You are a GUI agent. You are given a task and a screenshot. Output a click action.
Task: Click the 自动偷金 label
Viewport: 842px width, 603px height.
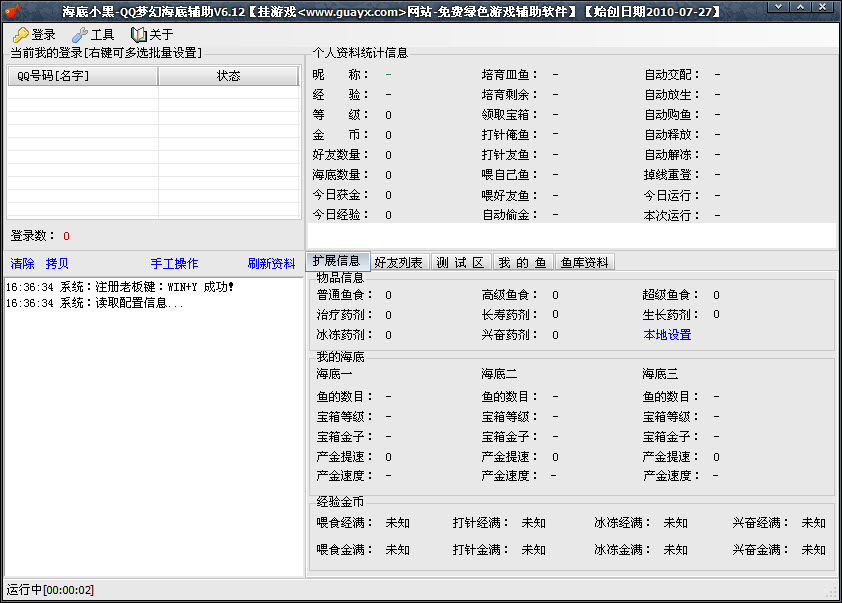pos(510,215)
